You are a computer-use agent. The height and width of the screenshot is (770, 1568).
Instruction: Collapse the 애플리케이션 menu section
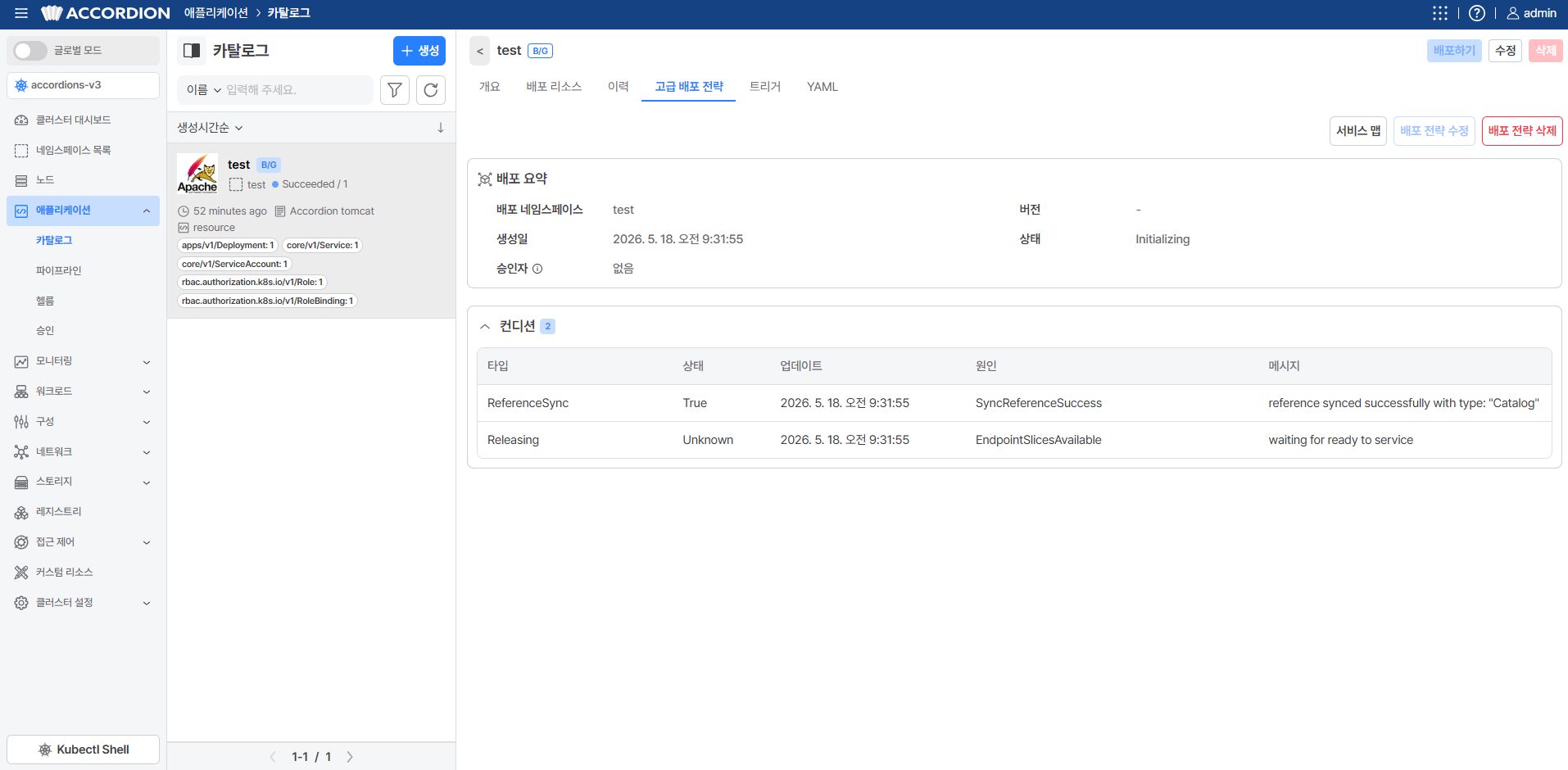[x=147, y=211]
